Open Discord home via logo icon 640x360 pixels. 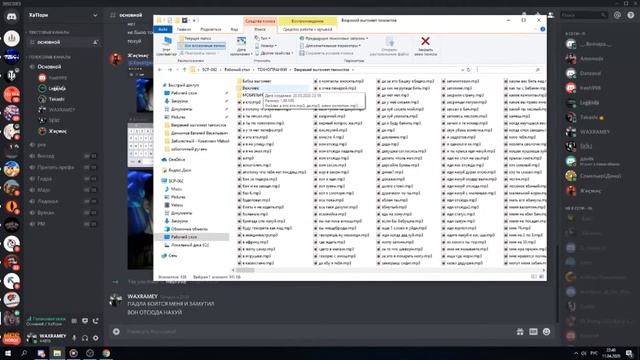pos(11,17)
